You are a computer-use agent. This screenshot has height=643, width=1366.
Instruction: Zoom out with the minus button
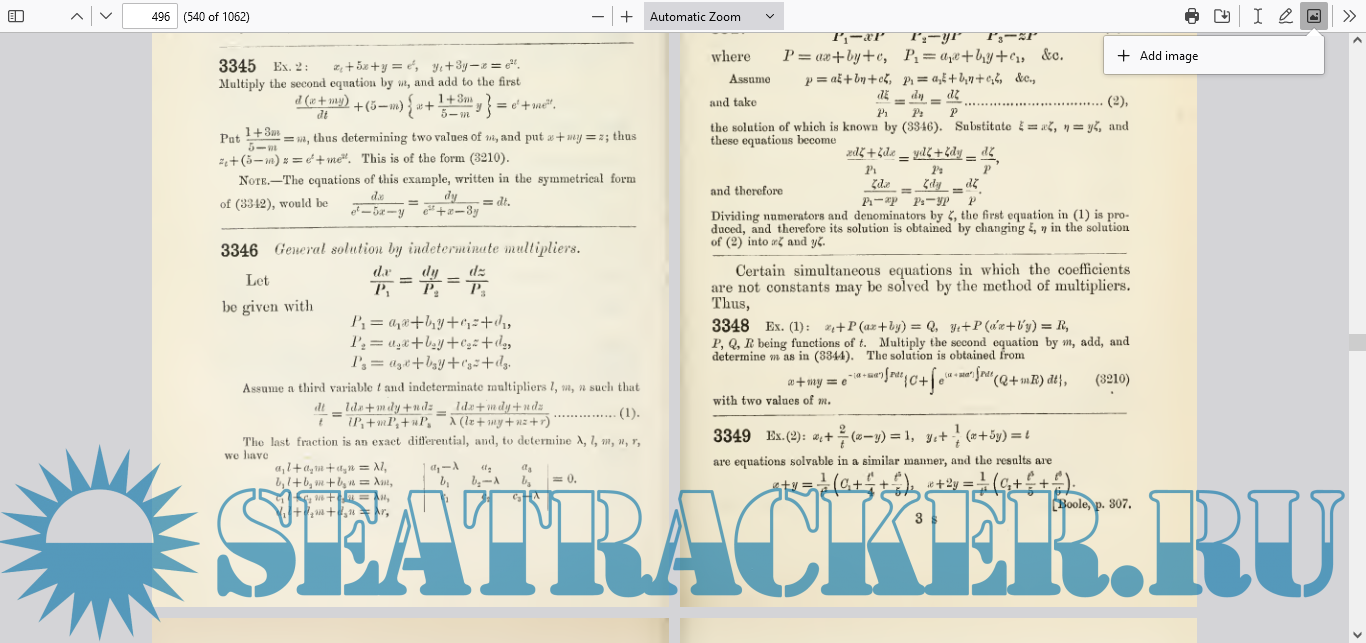[x=598, y=16]
